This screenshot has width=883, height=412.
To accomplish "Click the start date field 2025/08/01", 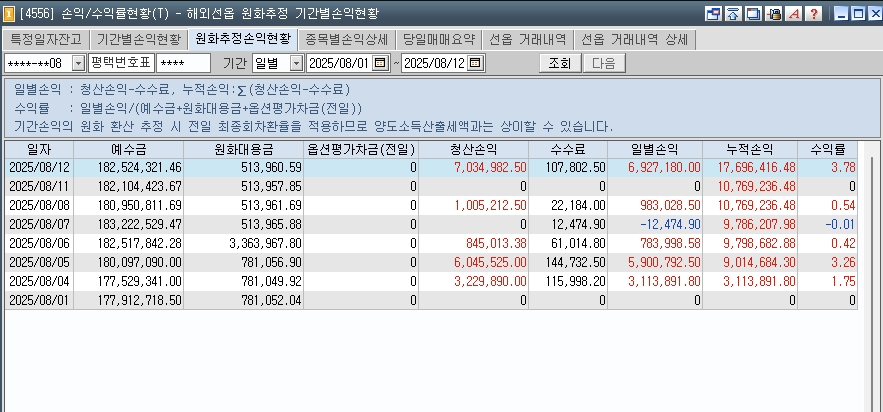I will [x=339, y=63].
